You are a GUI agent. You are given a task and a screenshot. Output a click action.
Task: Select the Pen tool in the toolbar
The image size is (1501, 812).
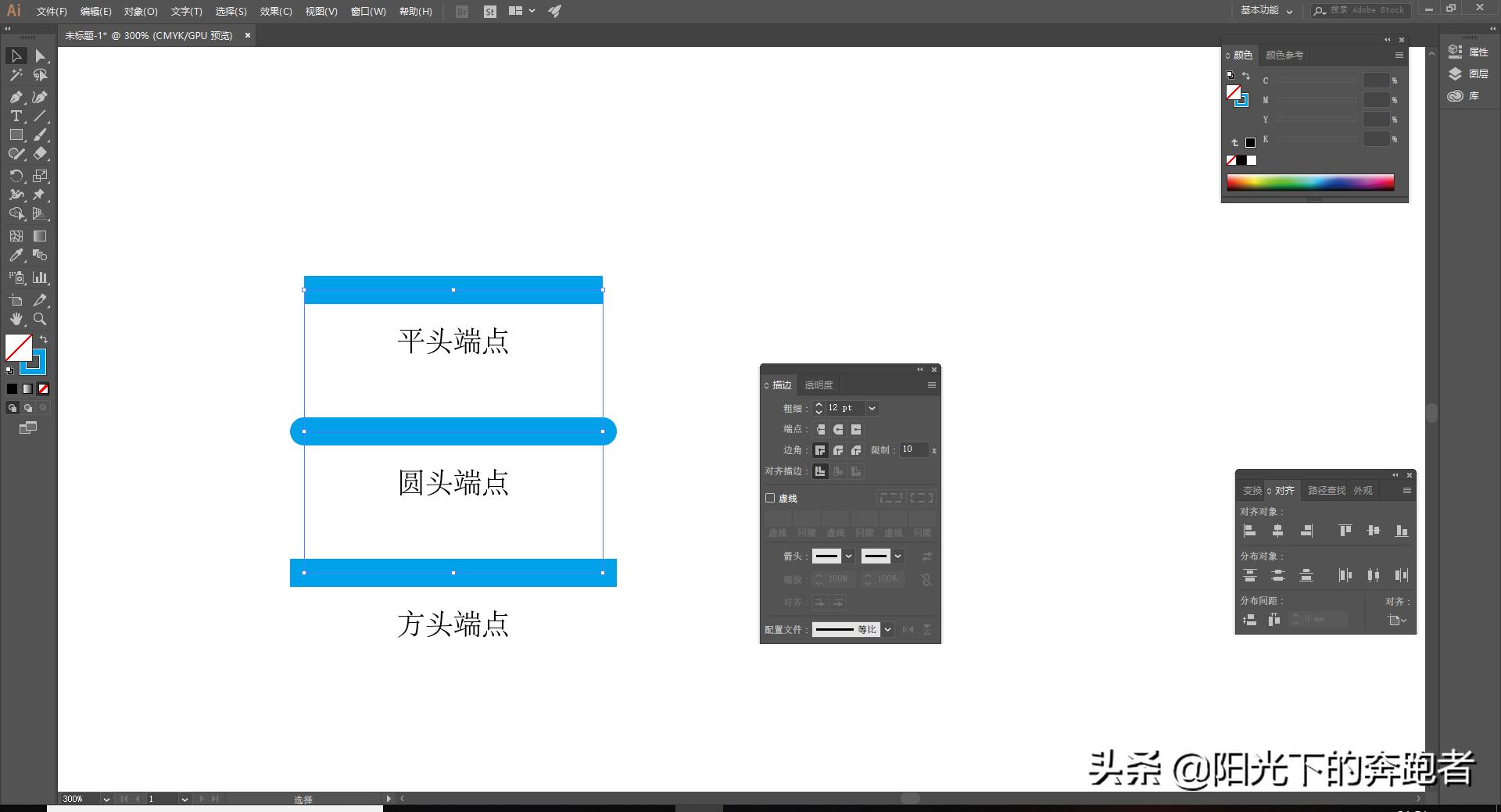(x=16, y=95)
